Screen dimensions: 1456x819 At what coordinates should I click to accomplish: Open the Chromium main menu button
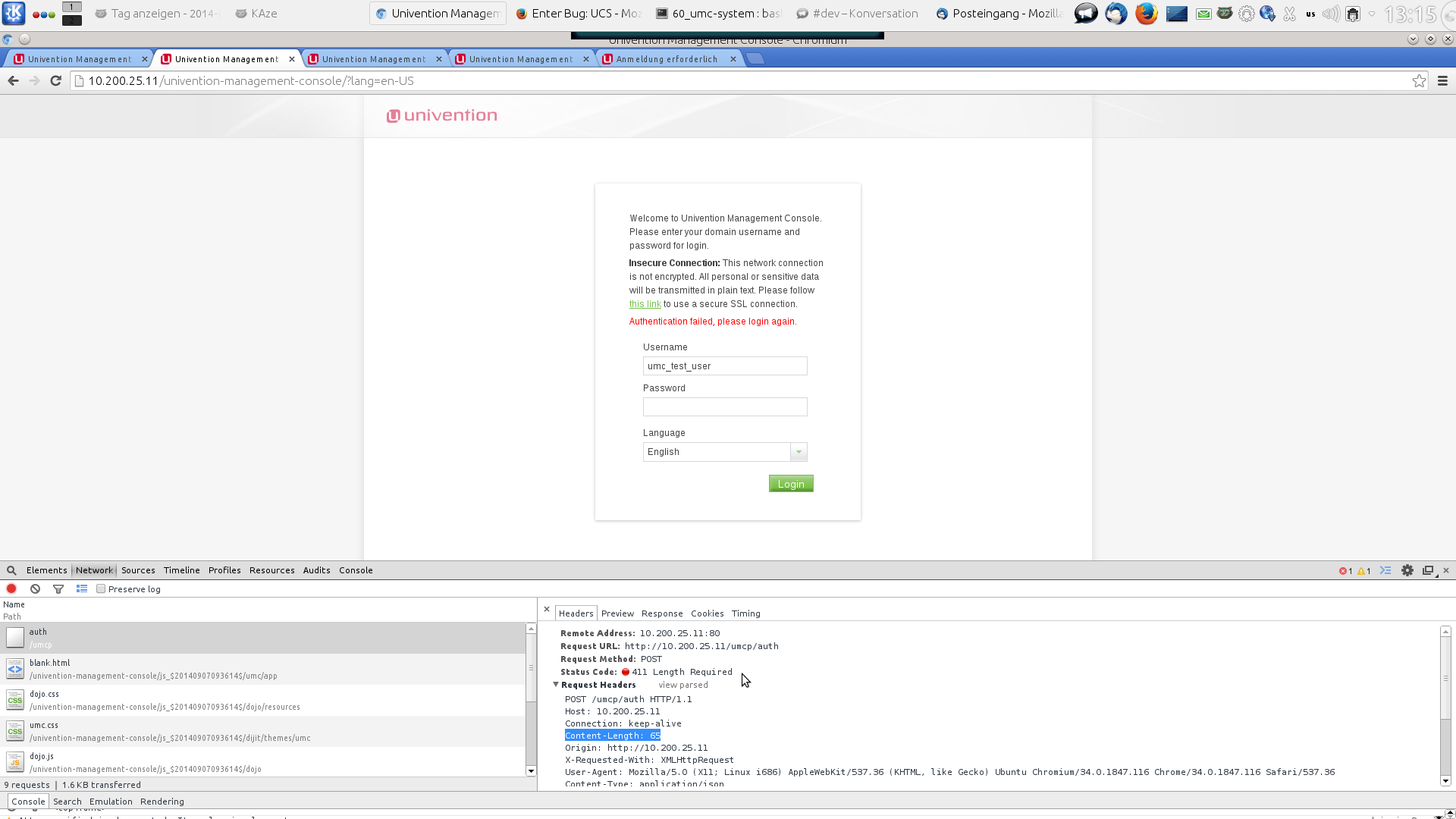tap(1442, 81)
